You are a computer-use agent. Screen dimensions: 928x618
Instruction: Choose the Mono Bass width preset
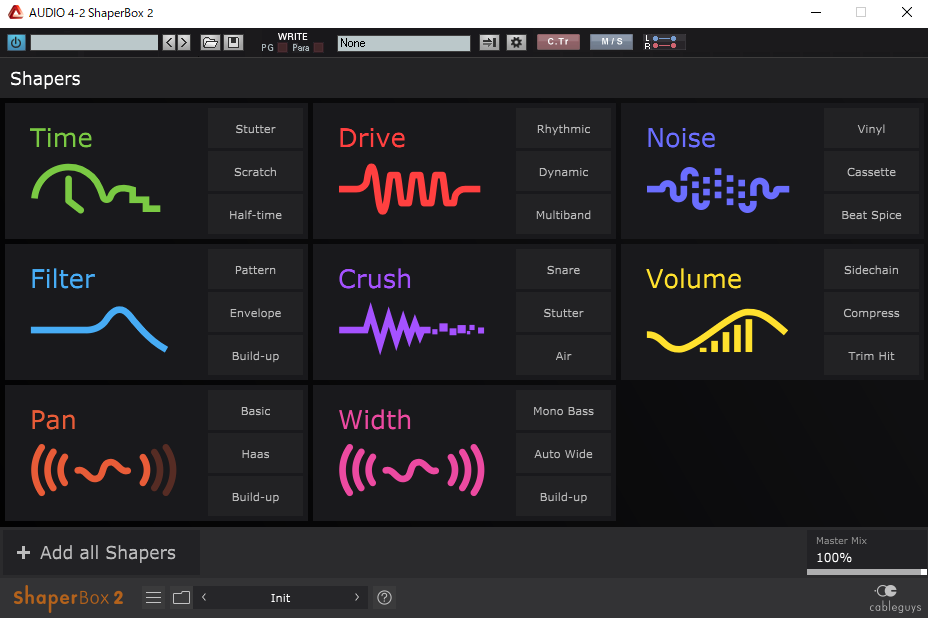coord(563,410)
